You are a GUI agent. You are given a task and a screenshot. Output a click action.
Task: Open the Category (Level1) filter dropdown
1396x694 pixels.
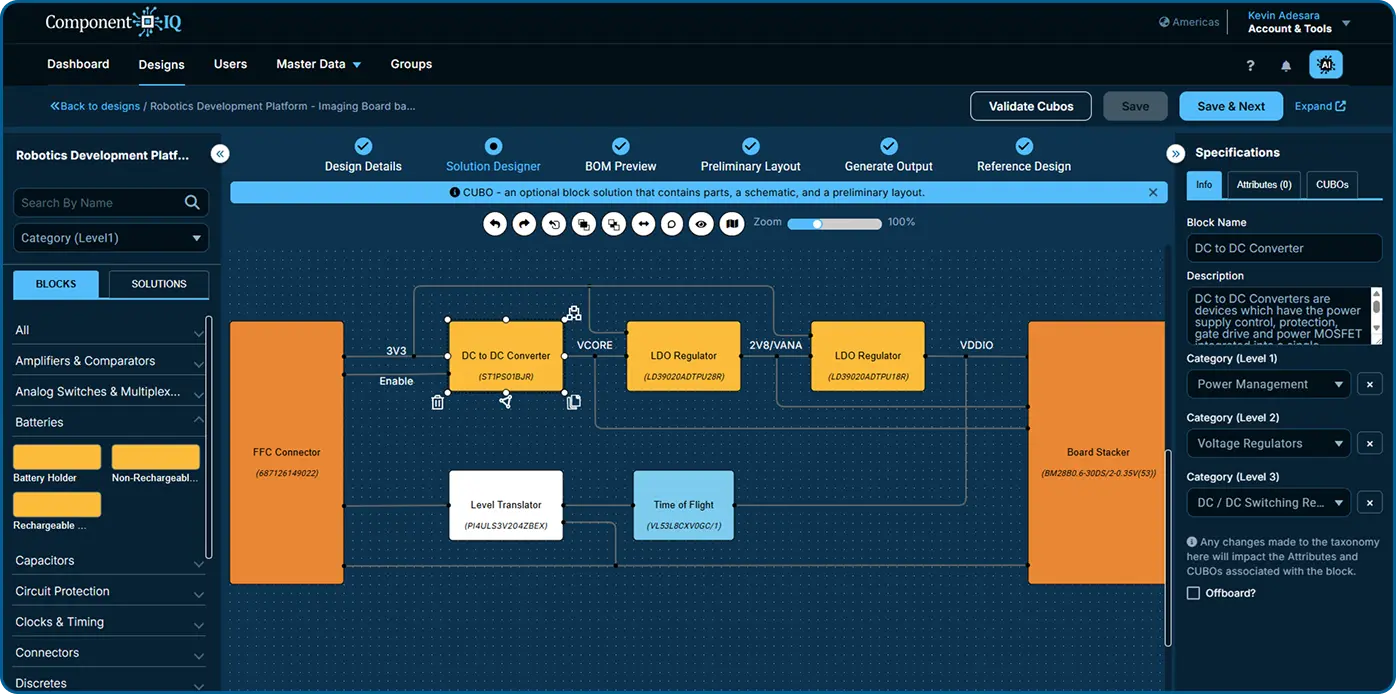tap(111, 238)
